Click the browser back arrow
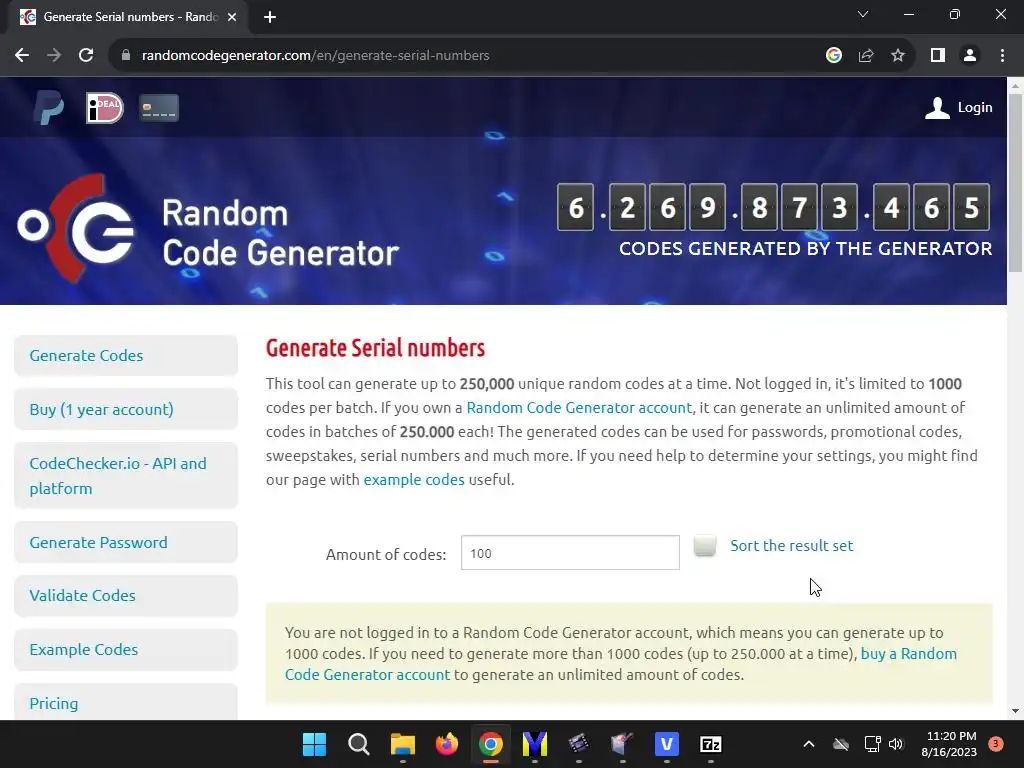The width and height of the screenshot is (1024, 768). 22,56
